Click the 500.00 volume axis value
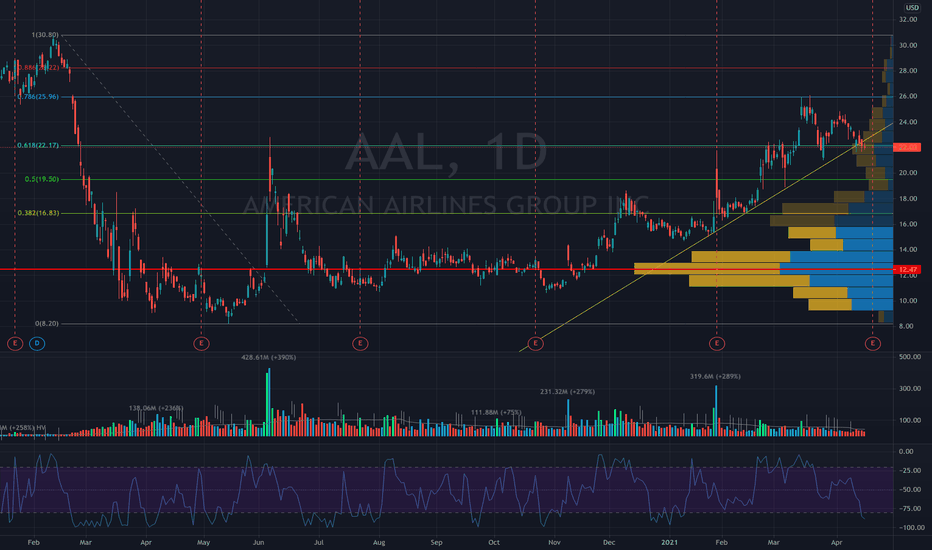The width and height of the screenshot is (932, 550). 910,357
